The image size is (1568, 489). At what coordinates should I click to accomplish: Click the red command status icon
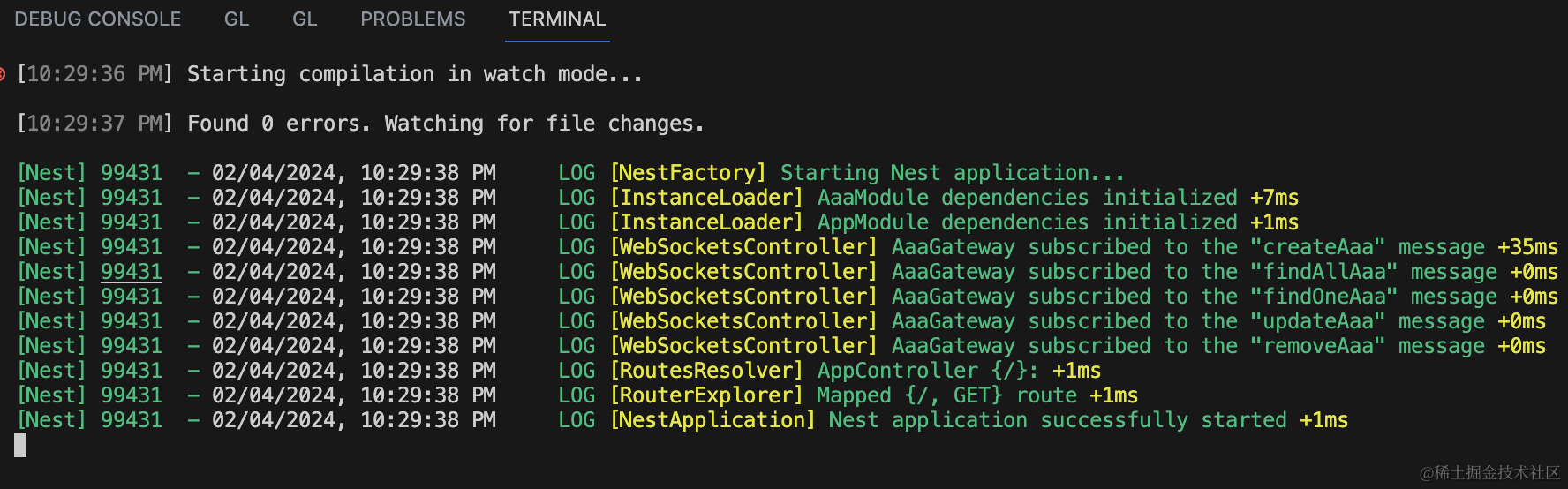pyautogui.click(x=3, y=74)
